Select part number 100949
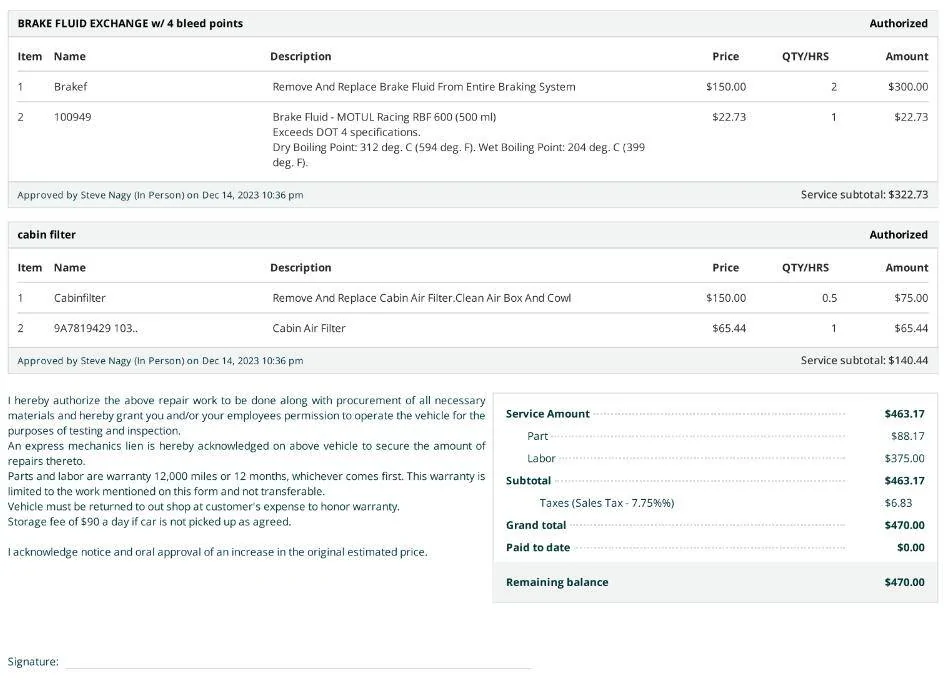The width and height of the screenshot is (945, 681). pyautogui.click(x=72, y=117)
